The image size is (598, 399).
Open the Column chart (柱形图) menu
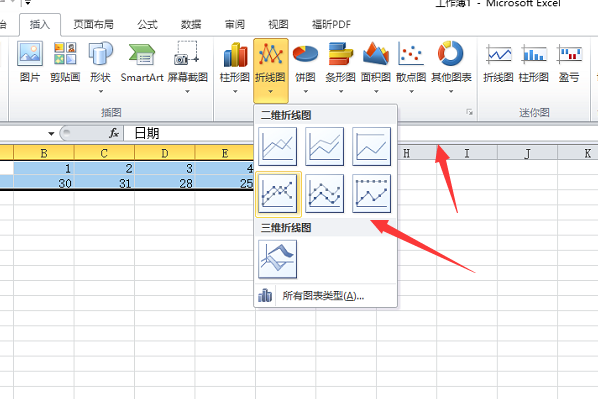click(235, 67)
